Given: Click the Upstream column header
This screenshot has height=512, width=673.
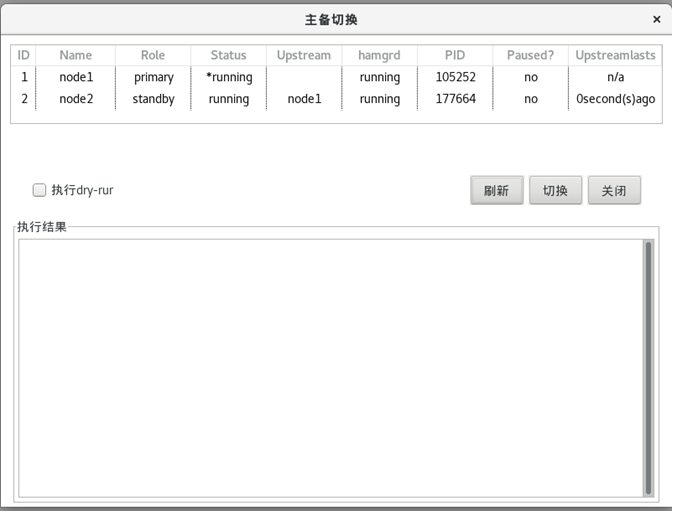Looking at the screenshot, I should pyautogui.click(x=304, y=55).
